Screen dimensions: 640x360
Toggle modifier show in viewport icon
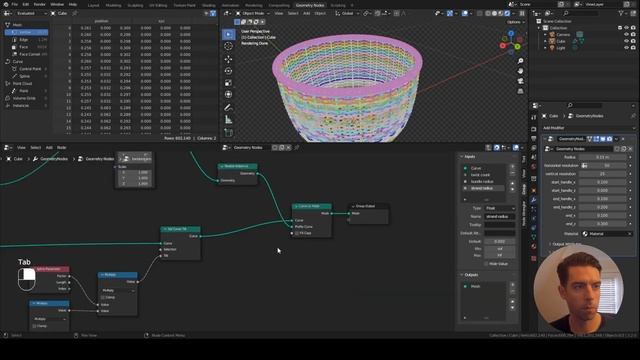tap(603, 139)
